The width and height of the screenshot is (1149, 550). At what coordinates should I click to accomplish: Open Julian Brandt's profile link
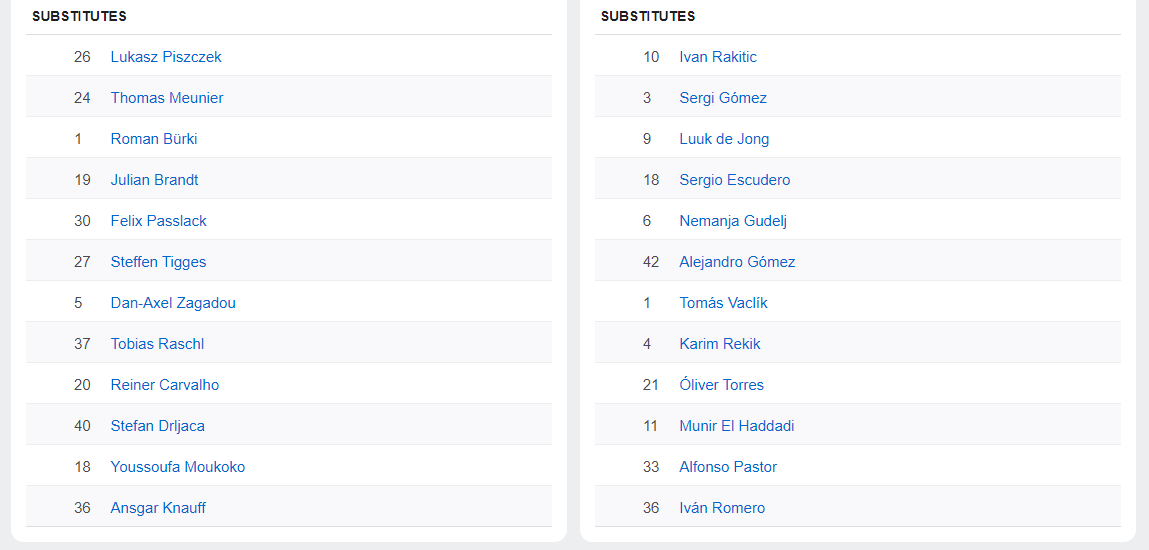pyautogui.click(x=154, y=180)
